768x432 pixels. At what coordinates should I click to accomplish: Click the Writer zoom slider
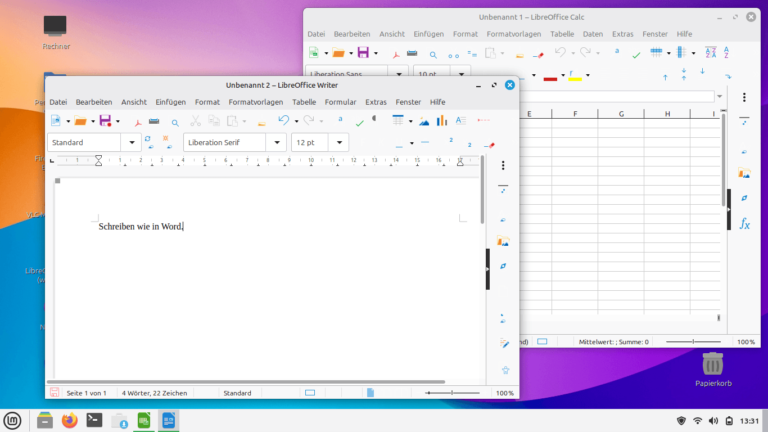pyautogui.click(x=457, y=393)
